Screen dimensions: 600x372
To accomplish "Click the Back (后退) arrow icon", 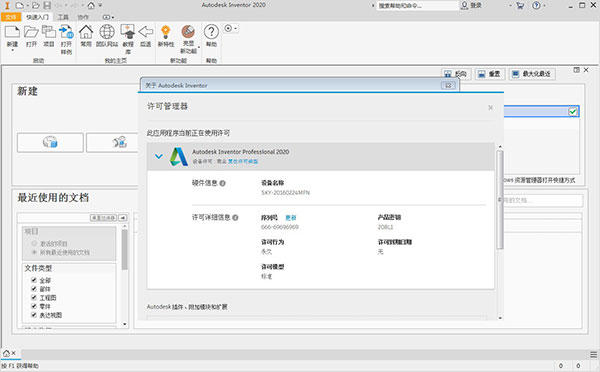I will point(145,32).
